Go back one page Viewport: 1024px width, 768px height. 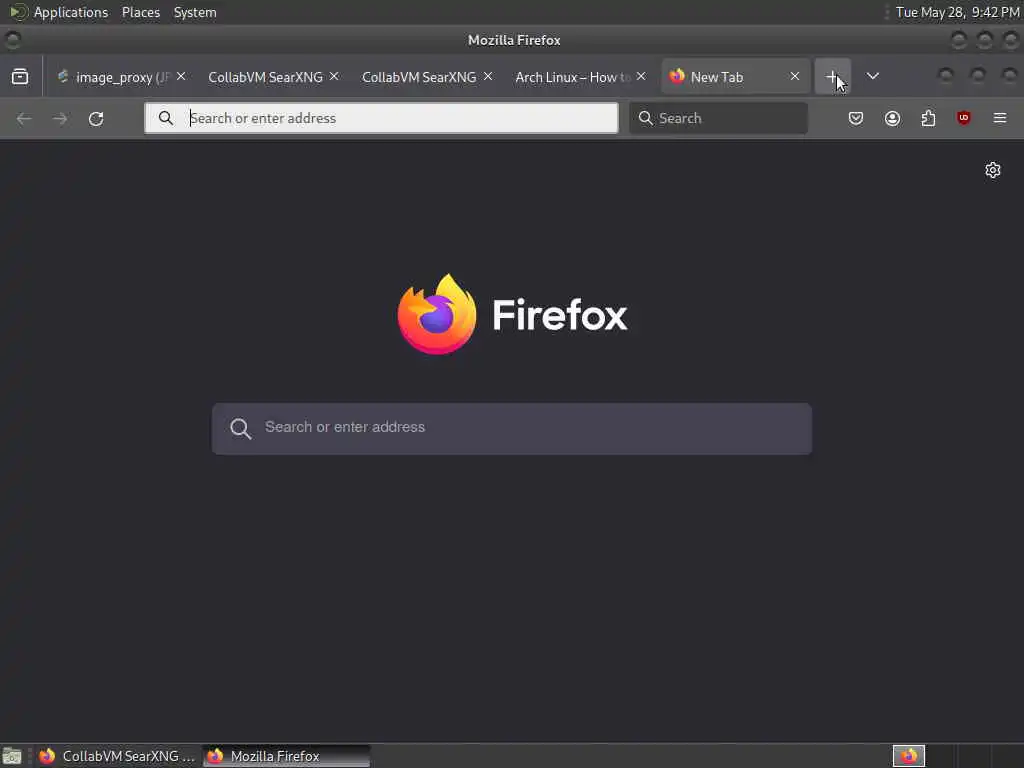24,118
